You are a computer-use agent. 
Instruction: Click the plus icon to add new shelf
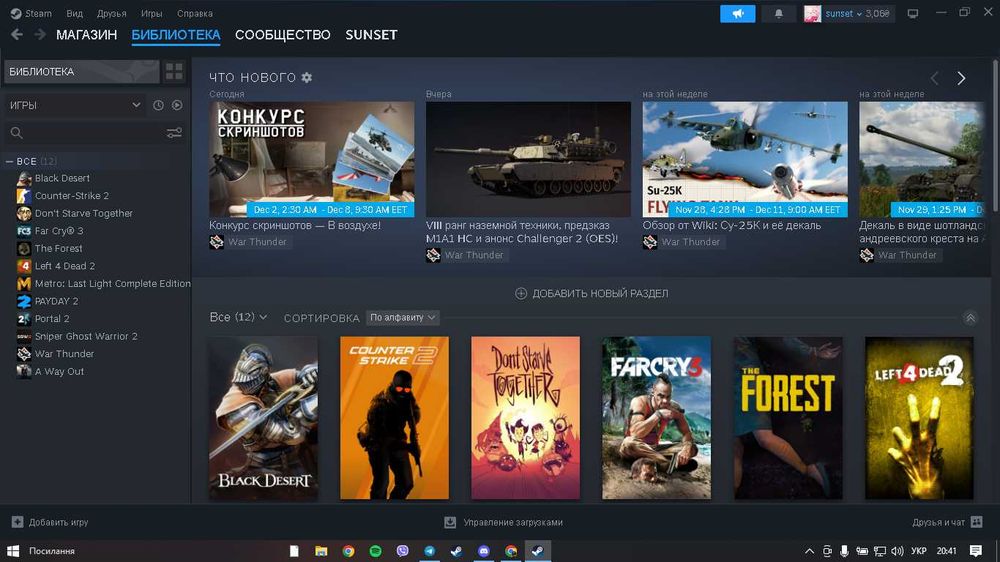click(521, 293)
